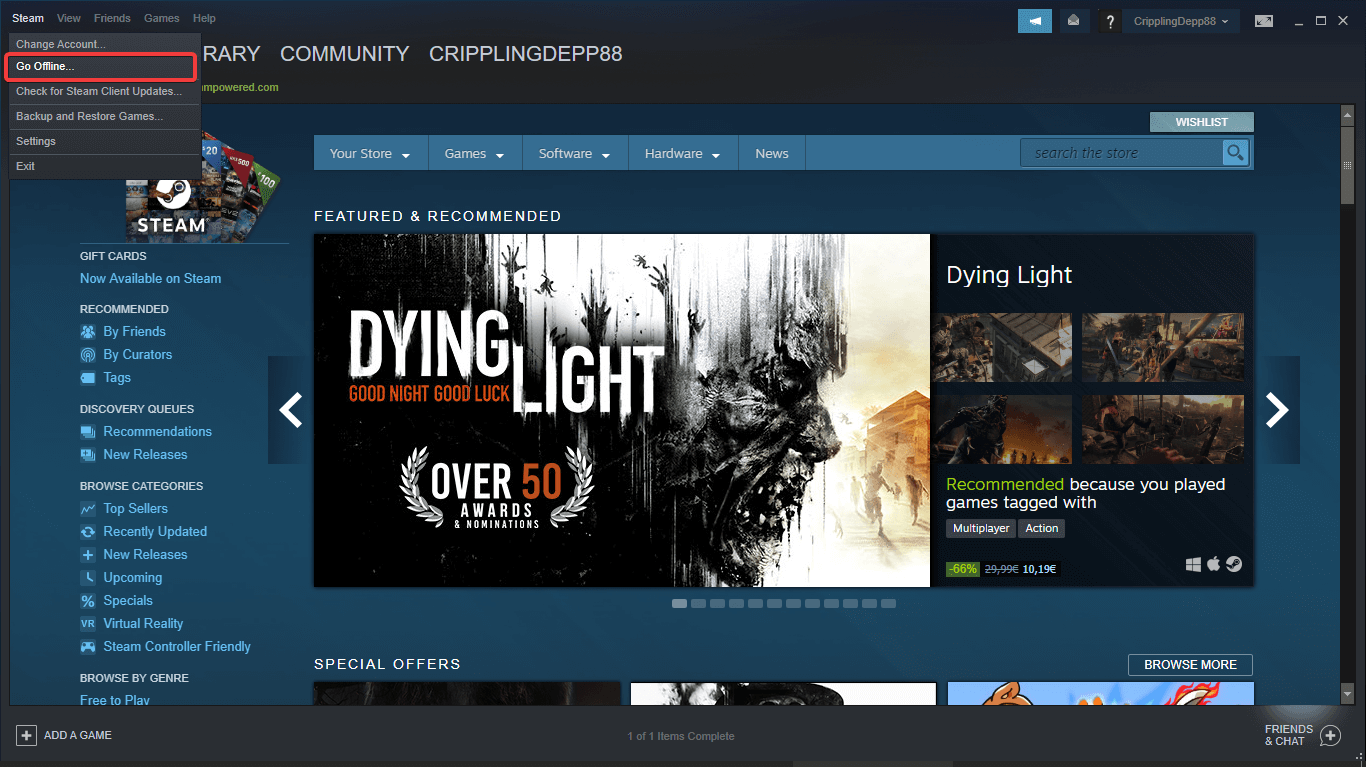Select Check for Steam Client Updates
1366x767 pixels.
click(x=104, y=91)
